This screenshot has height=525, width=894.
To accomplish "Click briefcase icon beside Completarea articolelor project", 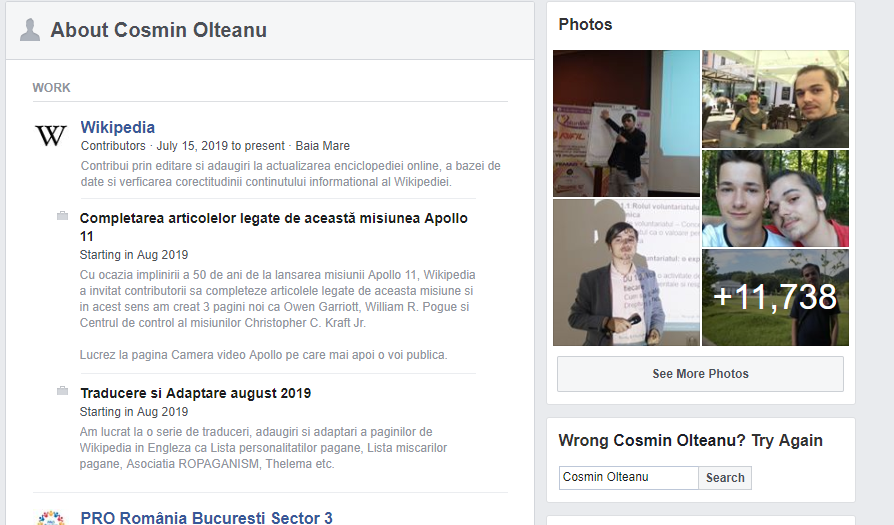I will click(62, 216).
